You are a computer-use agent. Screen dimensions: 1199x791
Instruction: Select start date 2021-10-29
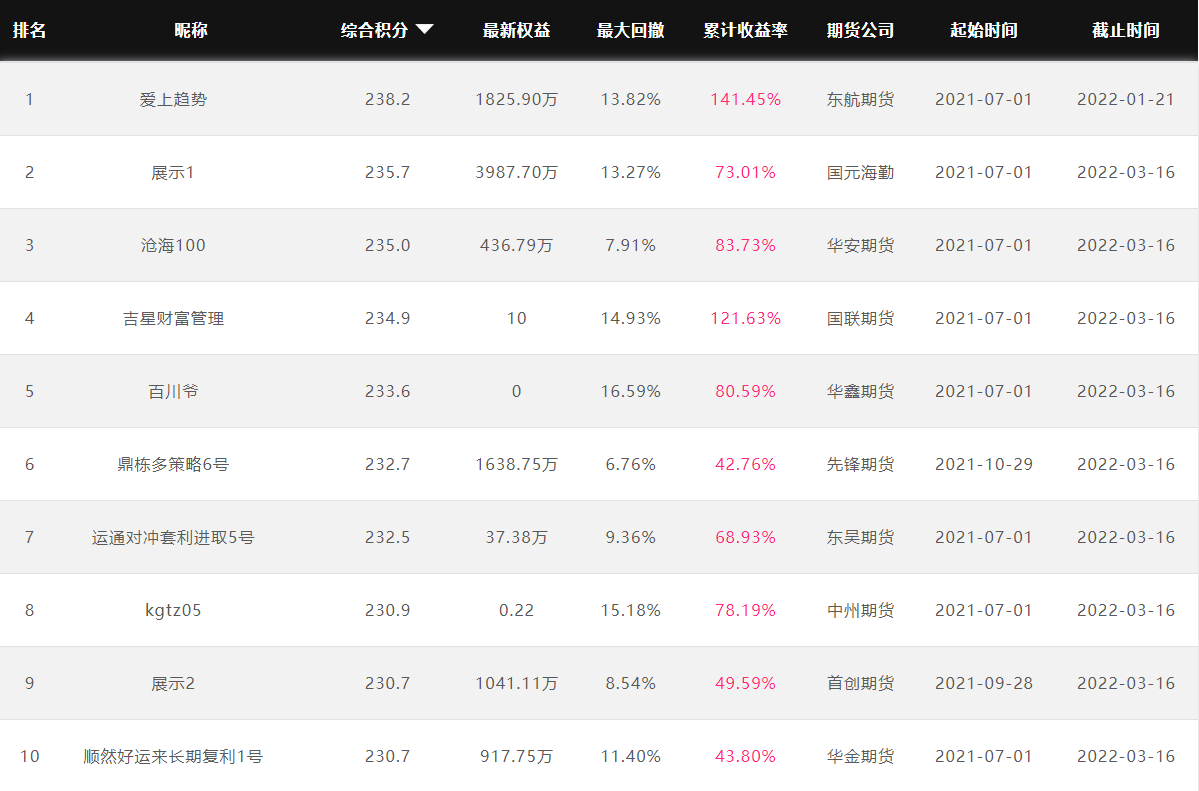click(984, 464)
